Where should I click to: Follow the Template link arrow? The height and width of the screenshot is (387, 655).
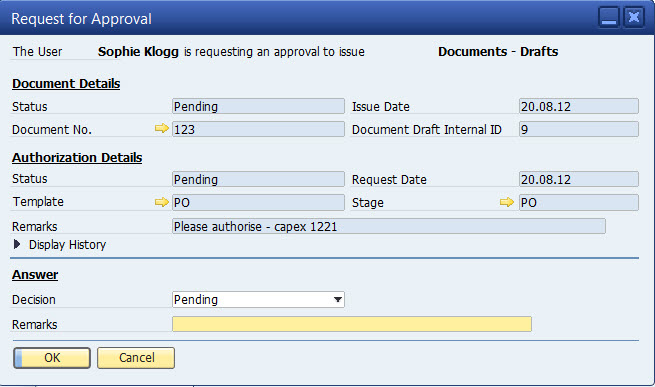pos(161,202)
